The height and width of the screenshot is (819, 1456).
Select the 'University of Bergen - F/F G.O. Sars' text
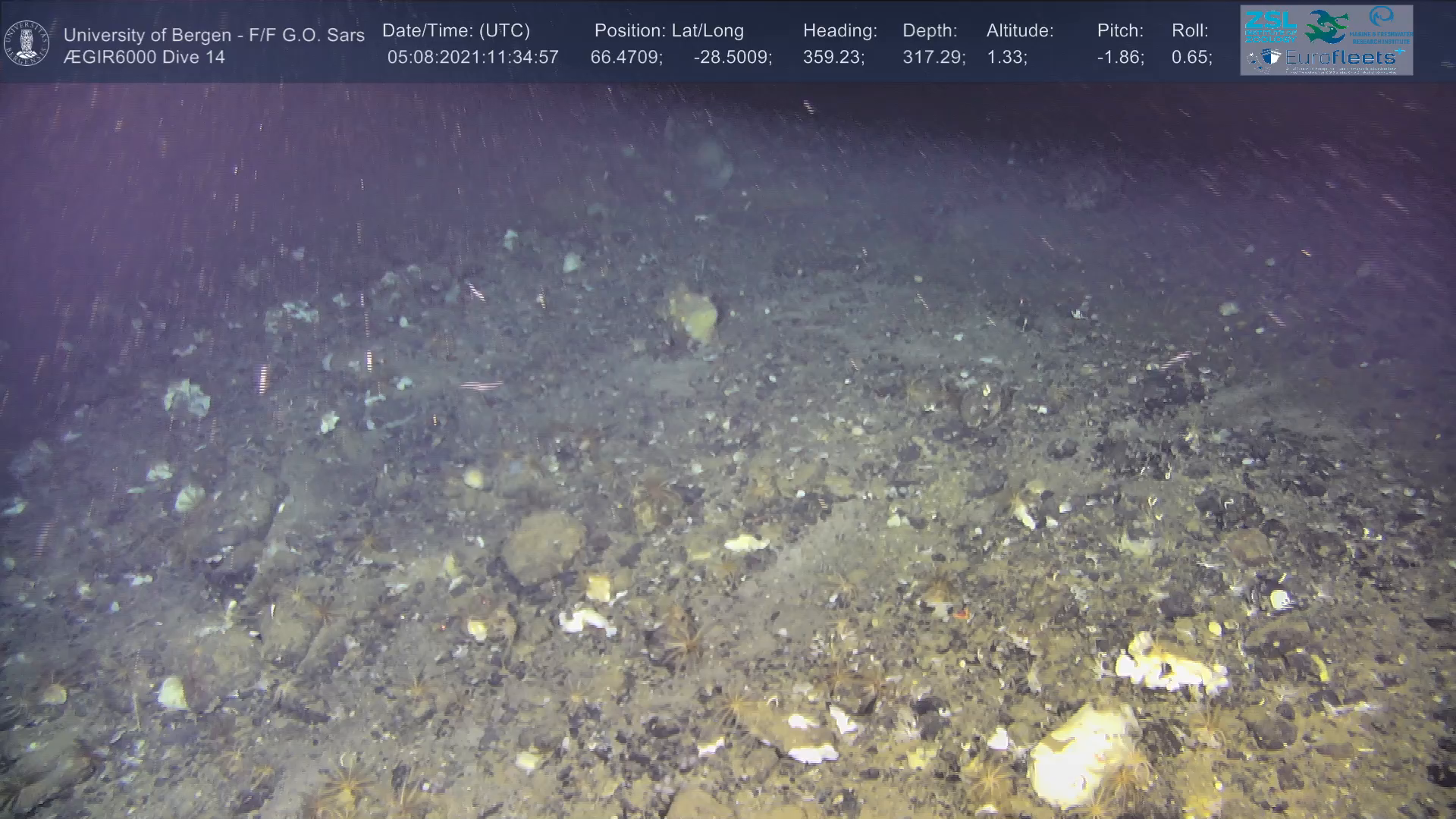(214, 35)
